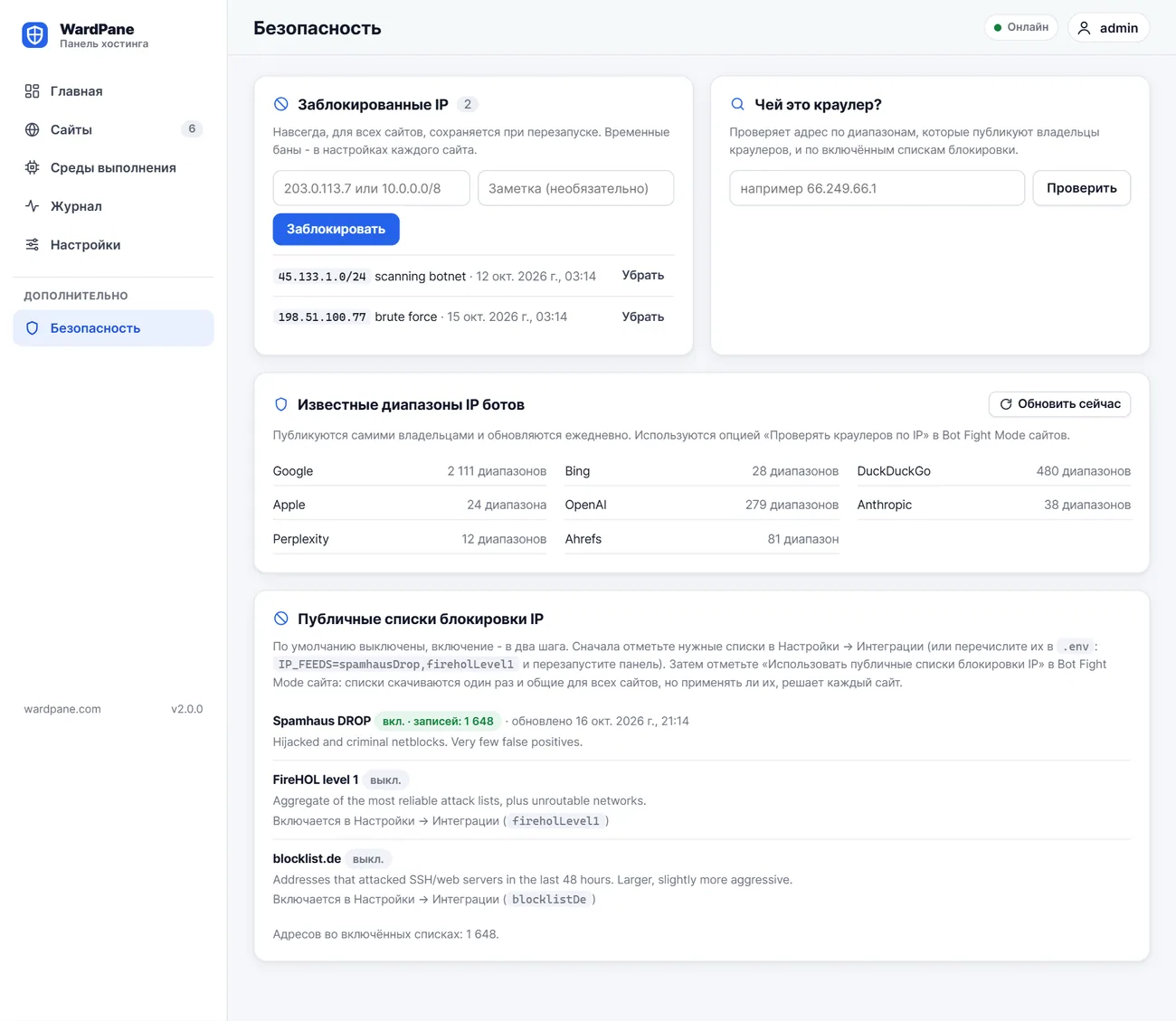This screenshot has height=1021, width=1176.
Task: Click the user avatar icon beside admin
Action: coord(1085,28)
